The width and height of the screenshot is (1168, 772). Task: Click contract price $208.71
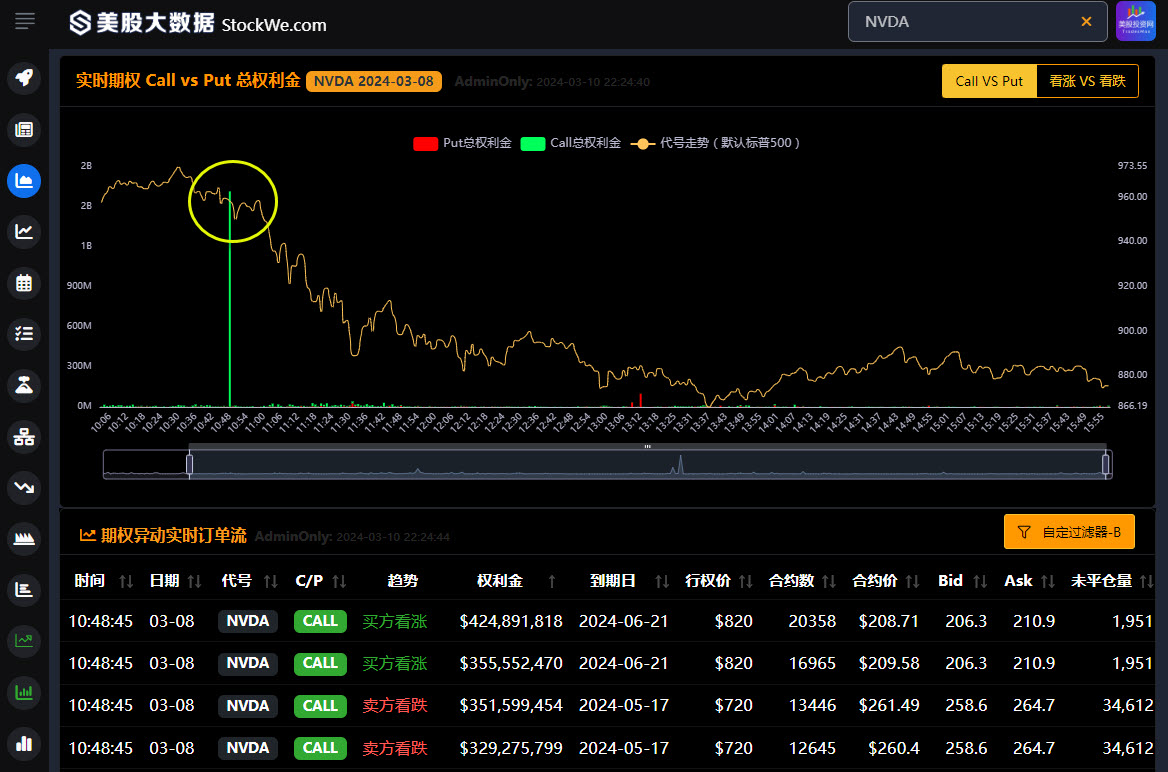coord(889,621)
